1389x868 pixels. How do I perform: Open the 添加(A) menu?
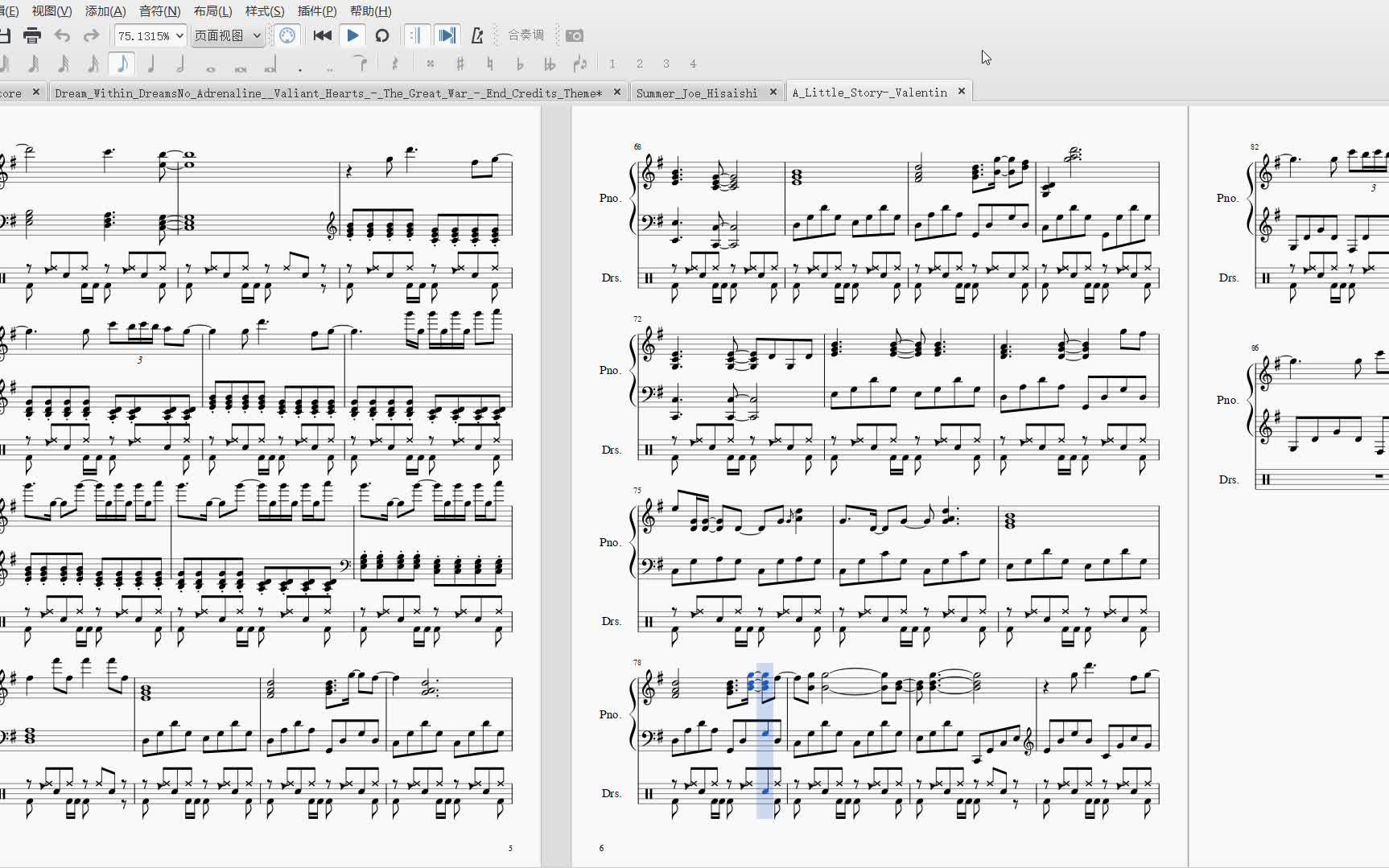pos(105,11)
